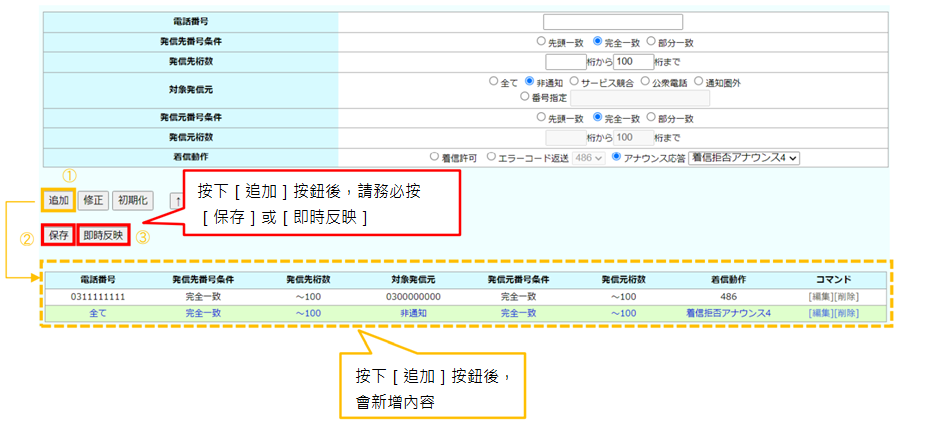Choose 全て under 対象発信元
This screenshot has width=928, height=428.
[x=493, y=82]
